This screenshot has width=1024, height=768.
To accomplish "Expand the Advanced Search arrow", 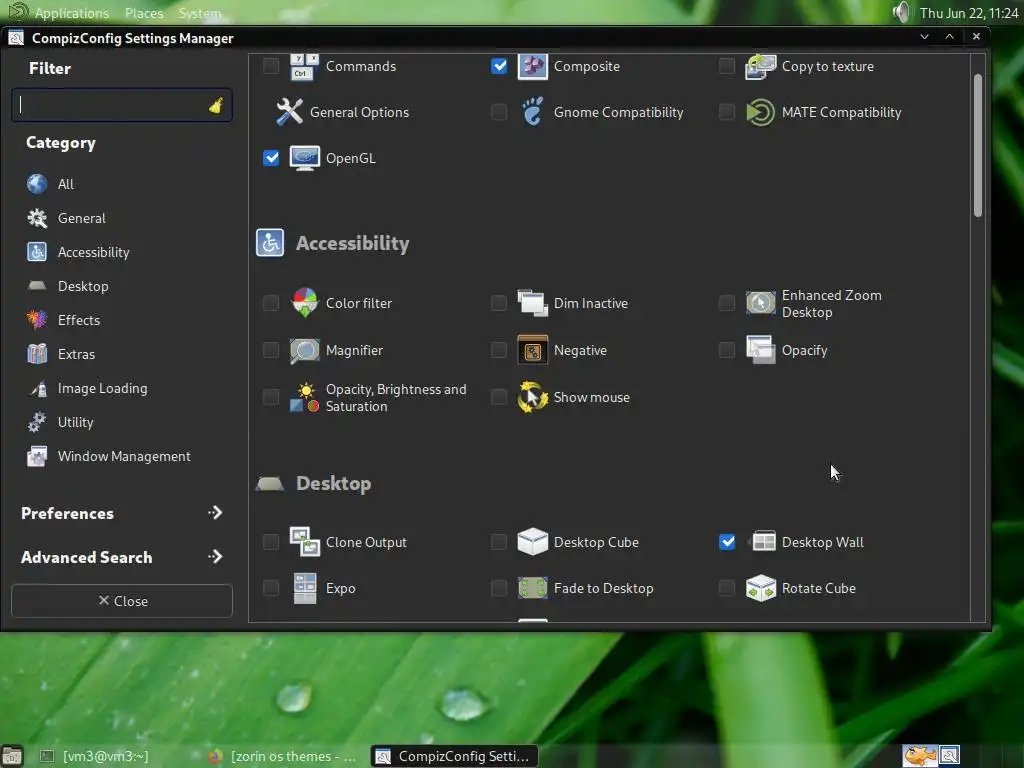I will pos(215,557).
